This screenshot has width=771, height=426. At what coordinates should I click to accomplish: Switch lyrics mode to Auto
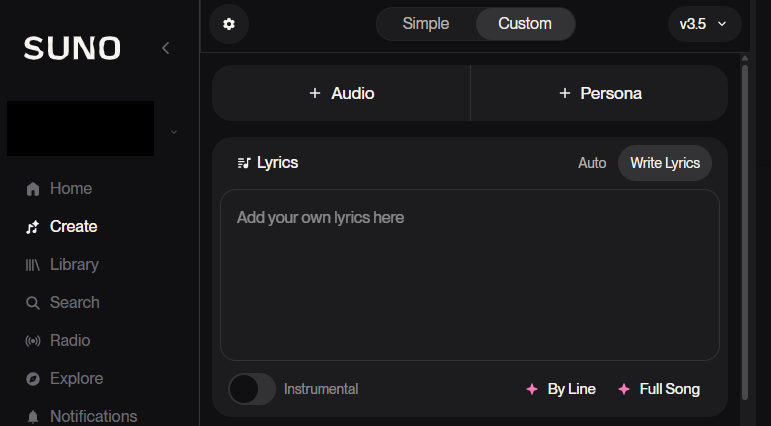click(592, 163)
